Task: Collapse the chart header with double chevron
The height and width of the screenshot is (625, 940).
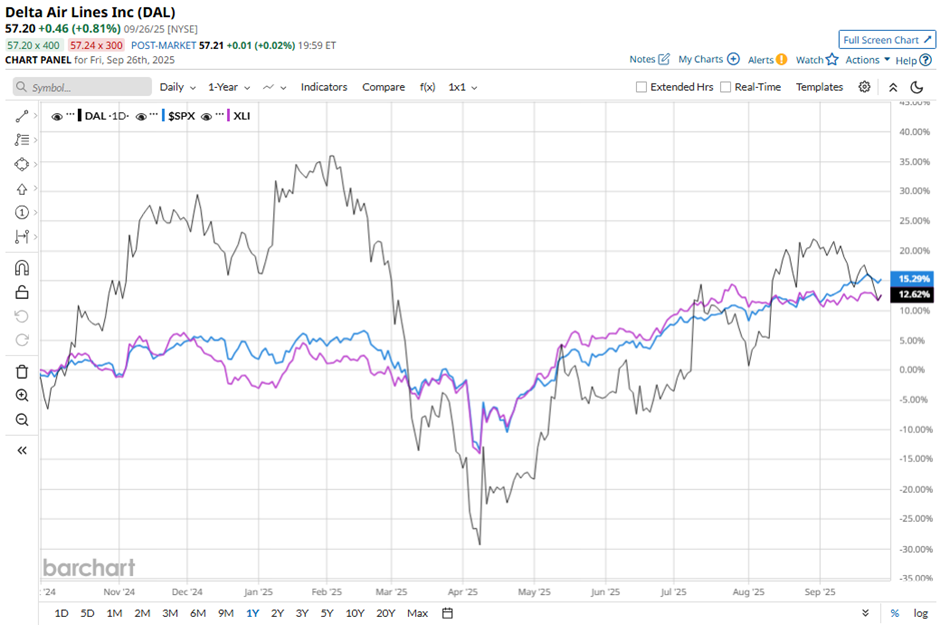Action: click(893, 87)
